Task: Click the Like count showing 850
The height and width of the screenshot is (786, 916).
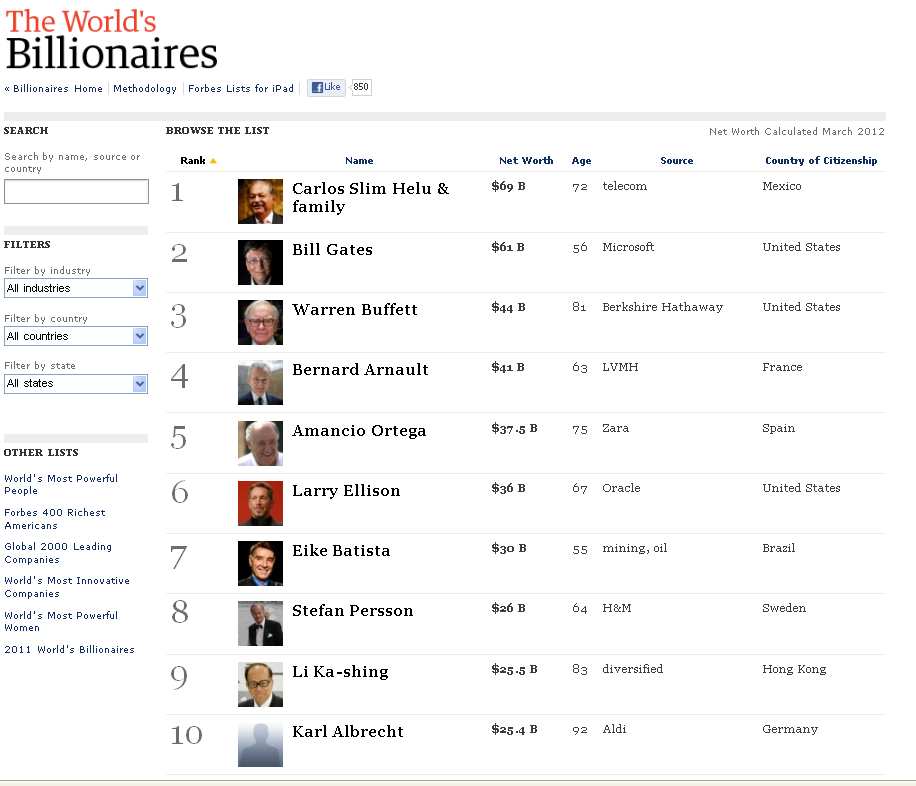Action: pos(361,87)
